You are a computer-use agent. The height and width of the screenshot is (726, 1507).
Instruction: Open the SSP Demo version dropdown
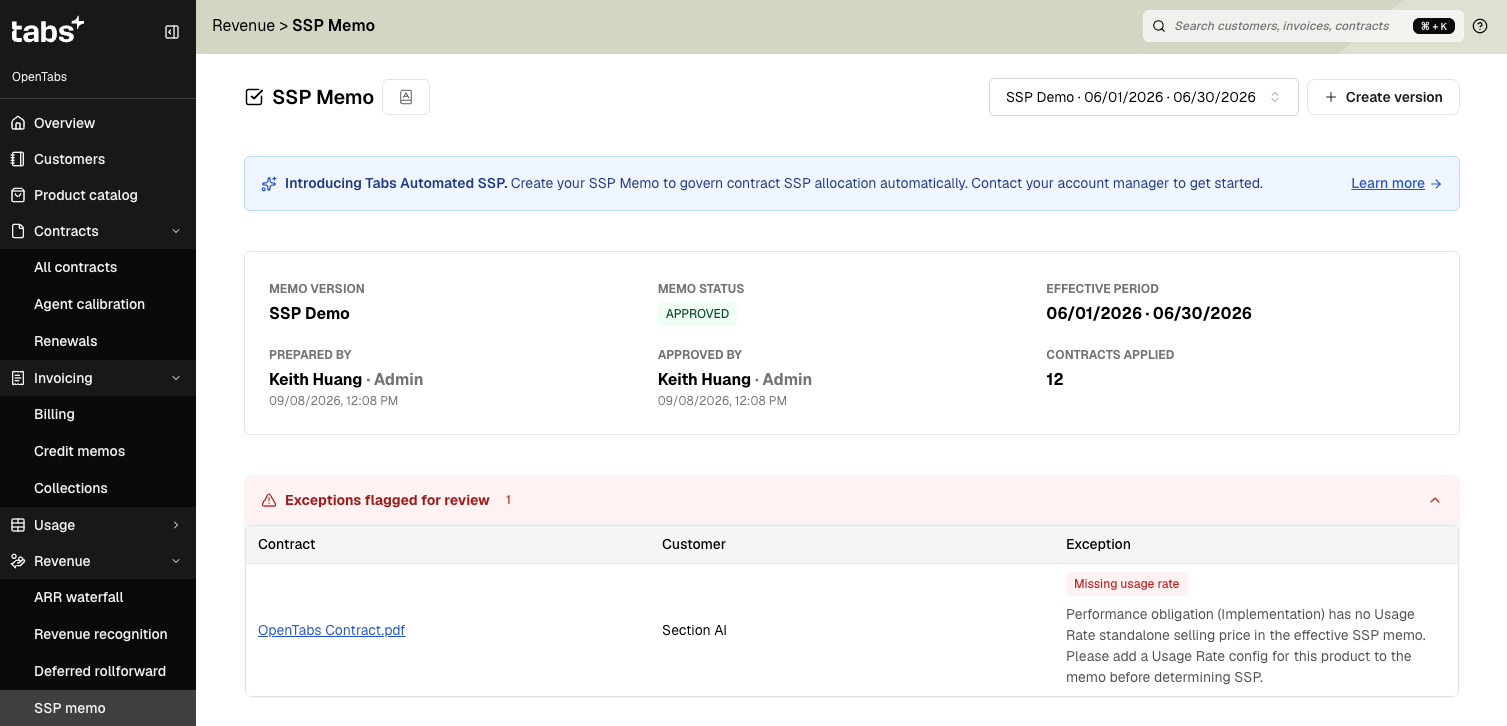click(x=1143, y=97)
